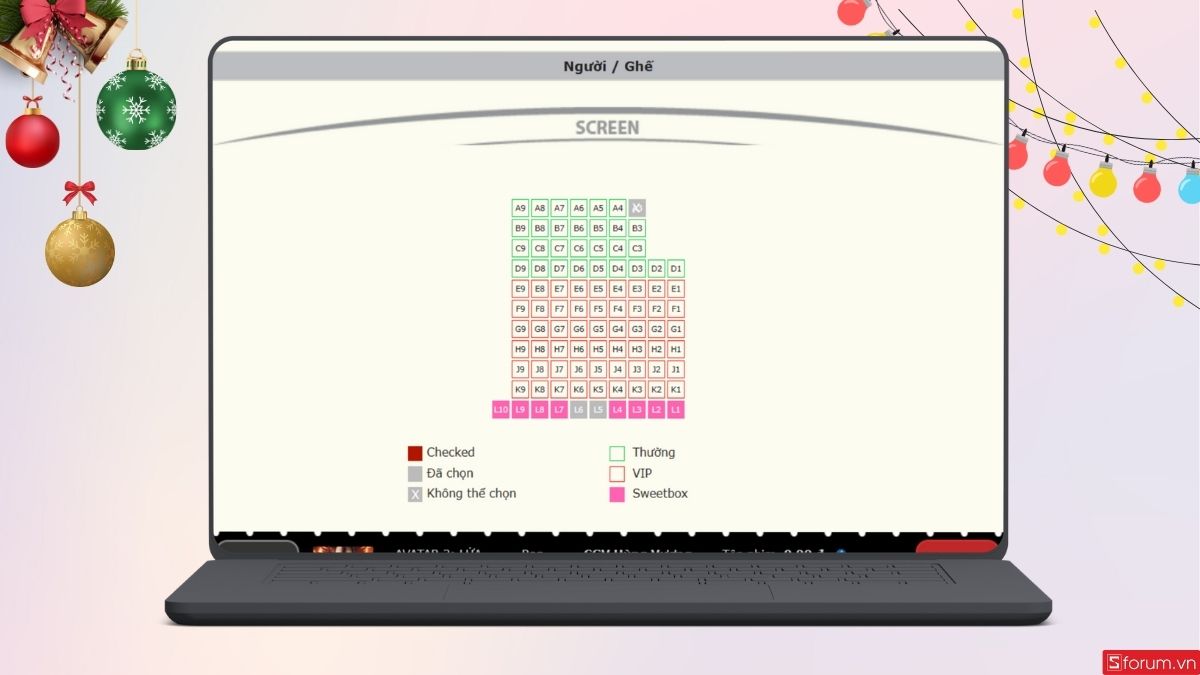Select VIP seat H1
Image resolution: width=1200 pixels, height=675 pixels.
click(676, 349)
